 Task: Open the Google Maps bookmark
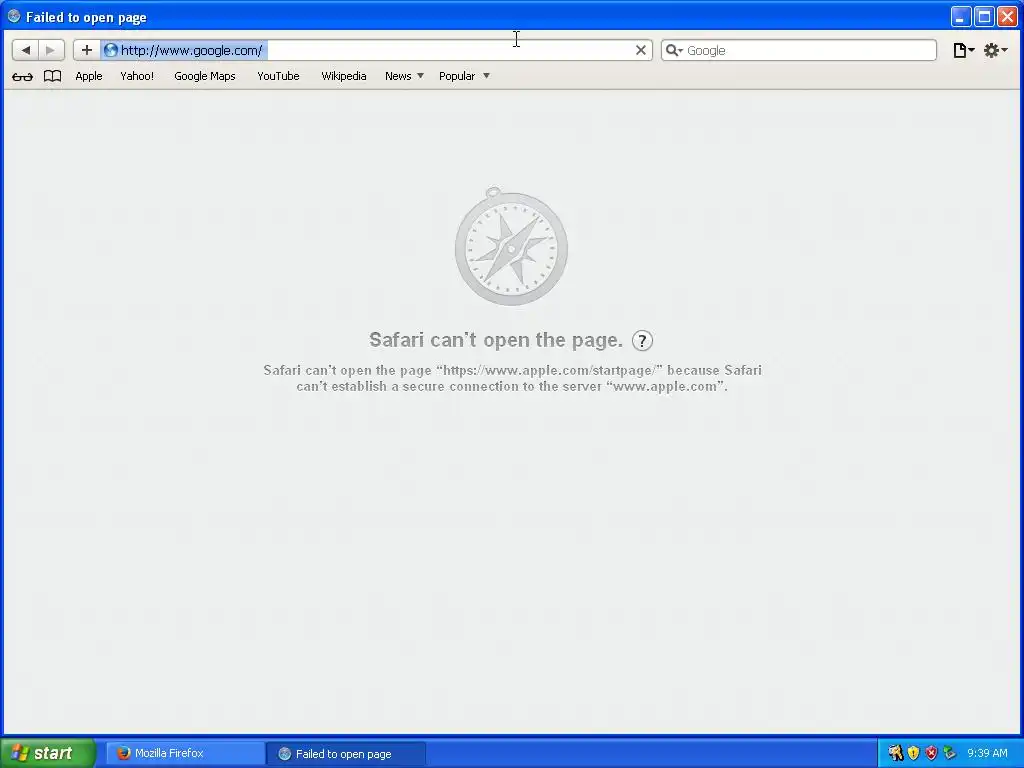pyautogui.click(x=204, y=76)
